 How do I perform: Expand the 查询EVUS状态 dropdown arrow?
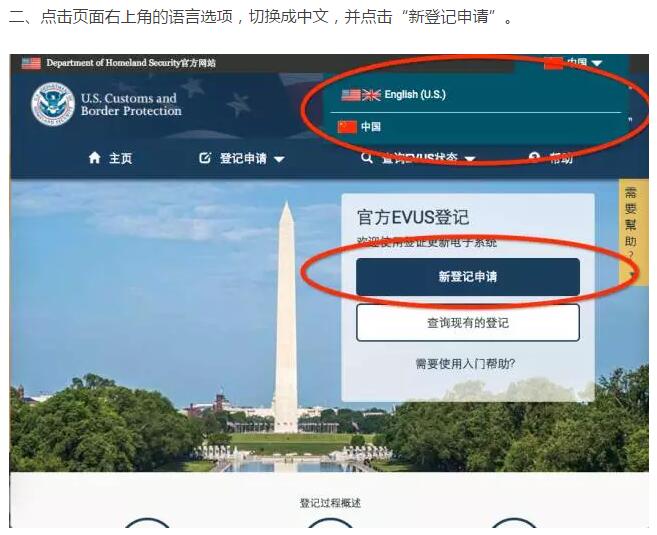tap(470, 159)
